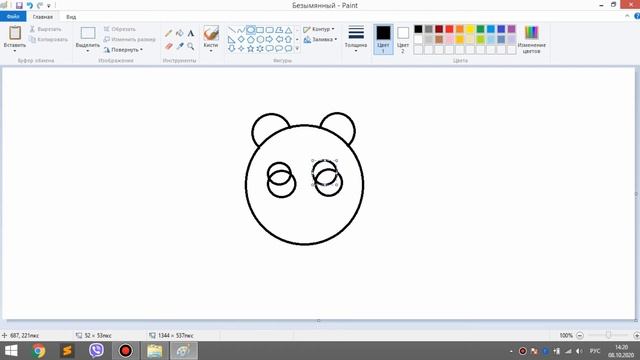The width and height of the screenshot is (640, 360).
Task: Choose the Line shape
Action: tap(231, 30)
